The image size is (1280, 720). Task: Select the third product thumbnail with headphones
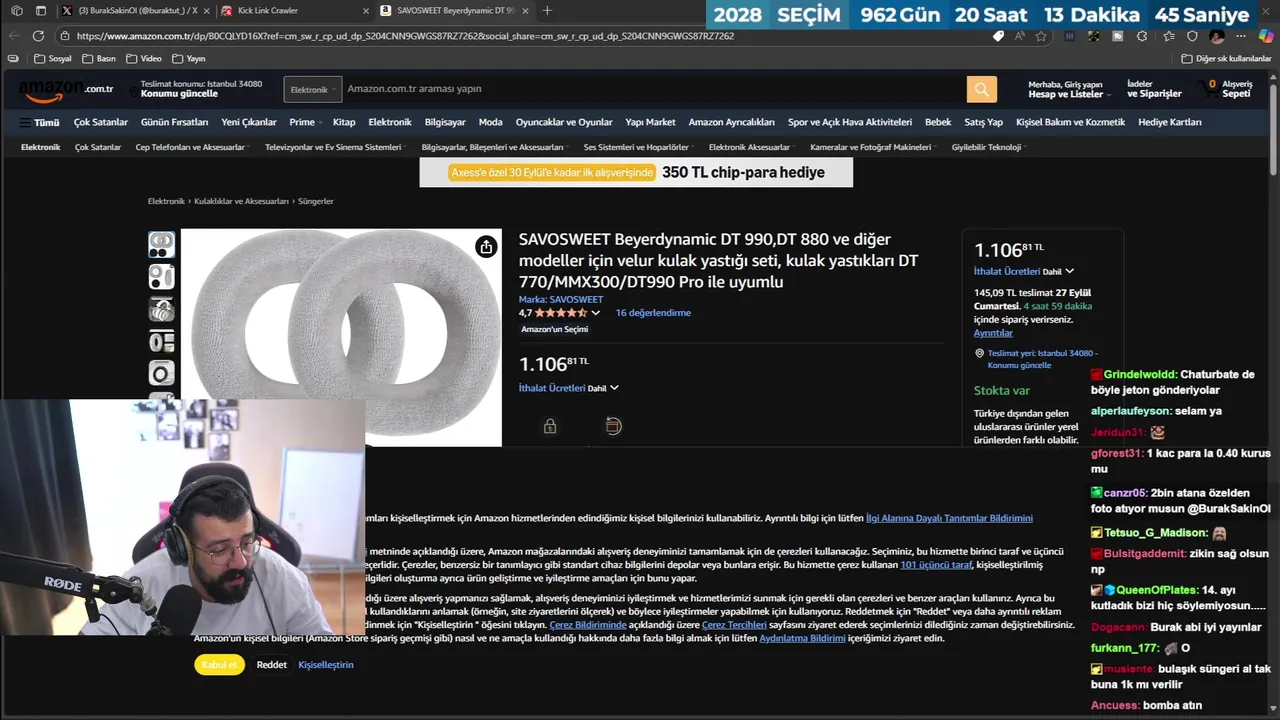pos(161,309)
